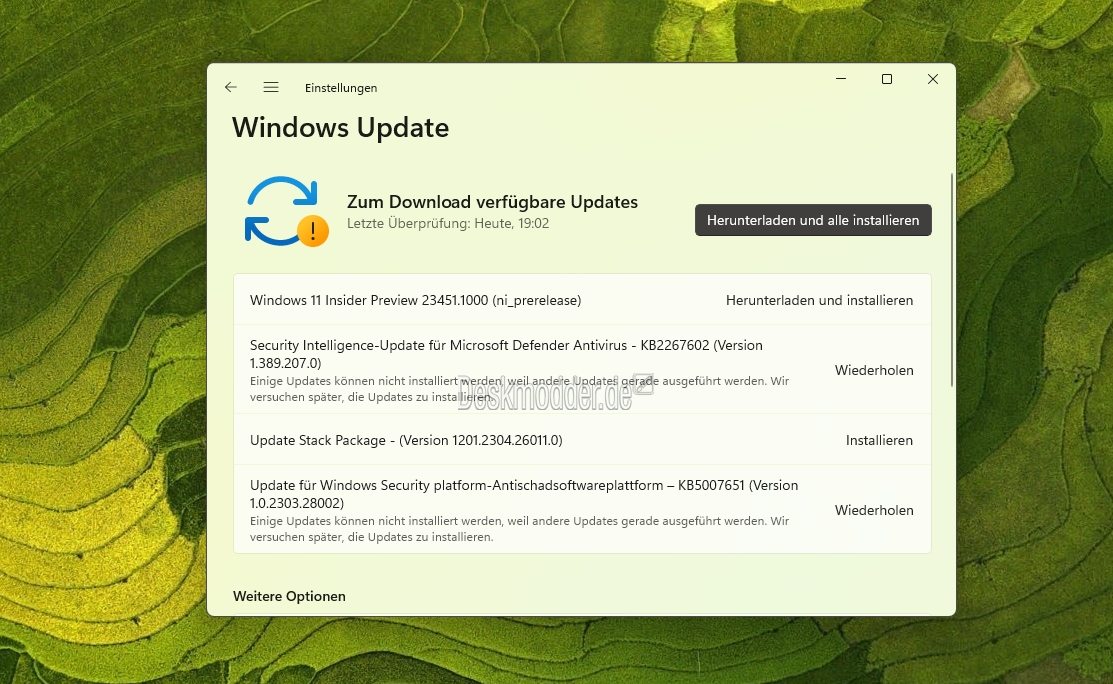Click the error note under KB5007651 update
The image size is (1113, 684).
520,529
